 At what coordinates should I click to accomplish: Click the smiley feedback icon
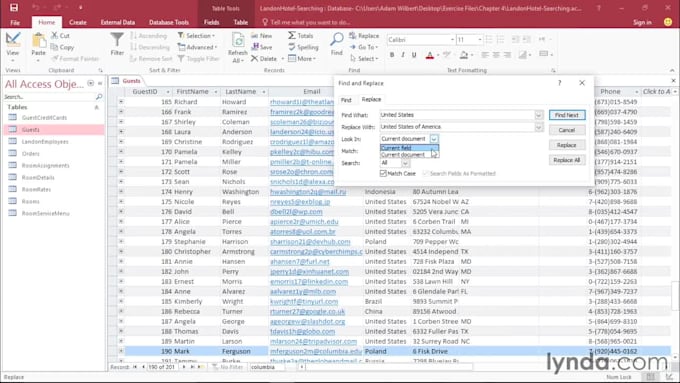tap(668, 22)
